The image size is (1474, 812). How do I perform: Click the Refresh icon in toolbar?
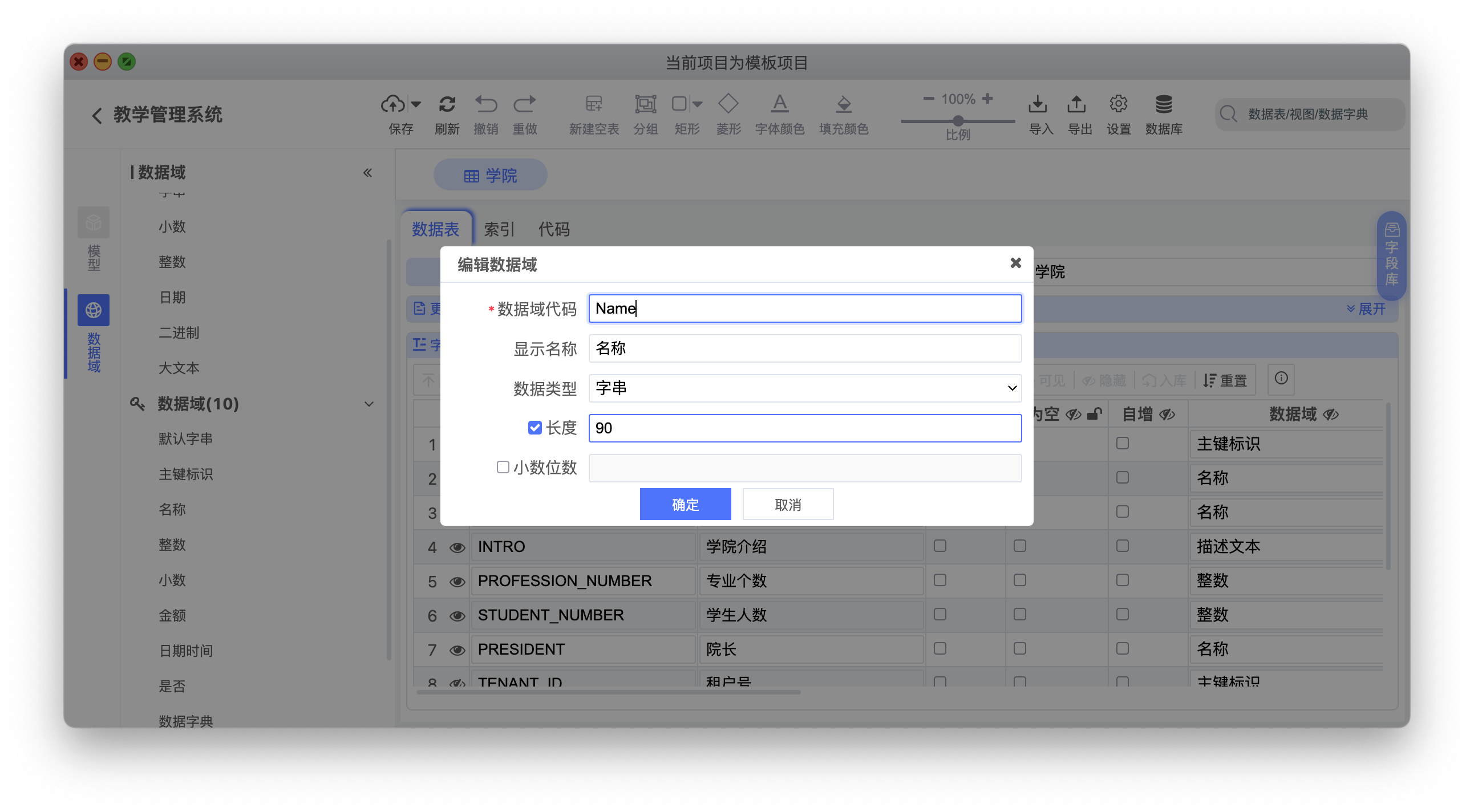coord(447,104)
